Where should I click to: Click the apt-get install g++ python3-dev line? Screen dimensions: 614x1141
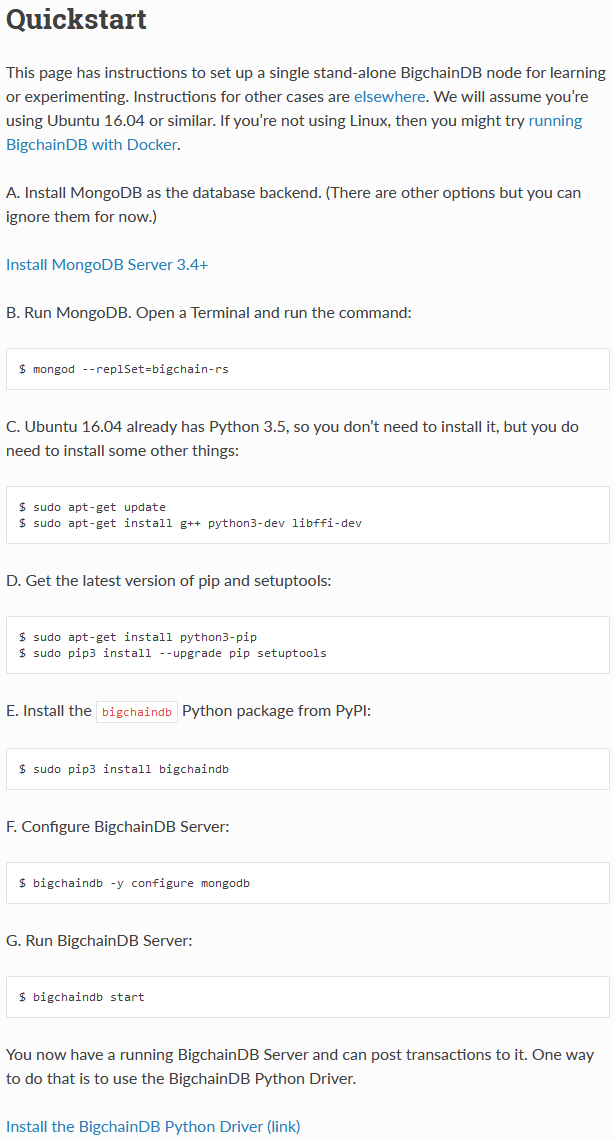[x=191, y=523]
